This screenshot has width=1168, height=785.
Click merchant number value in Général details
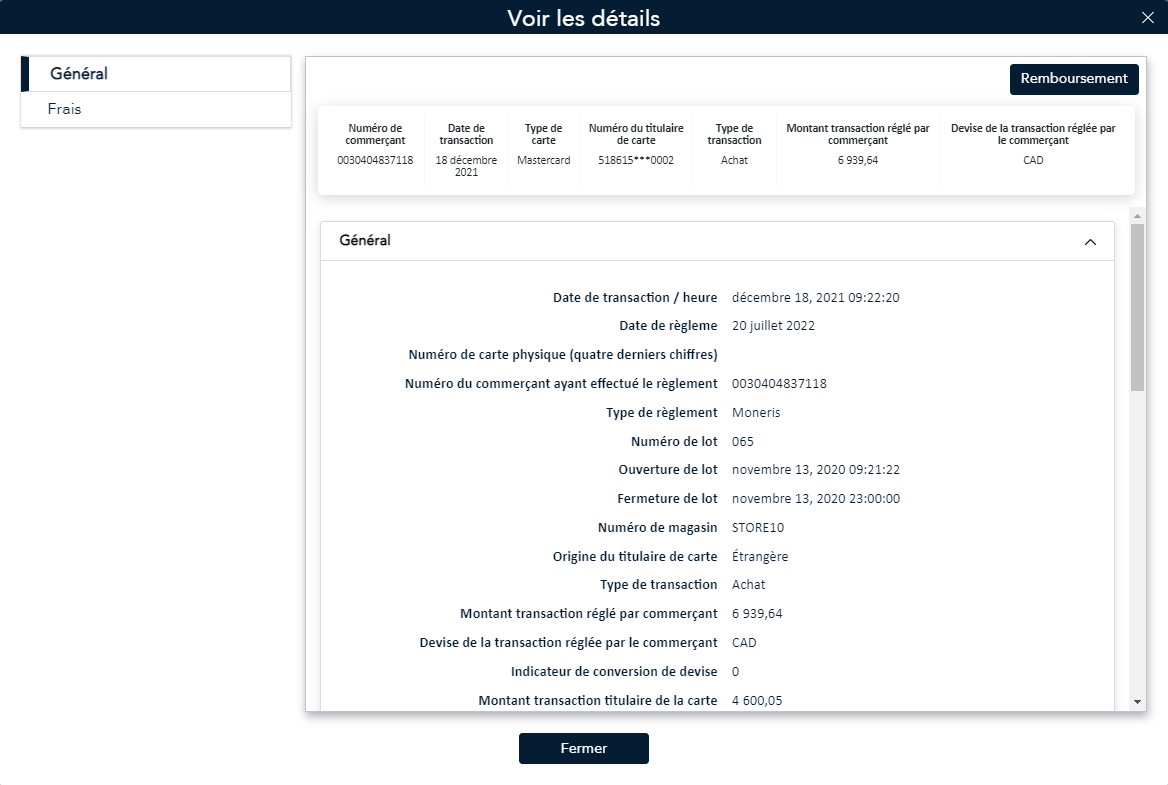[779, 384]
